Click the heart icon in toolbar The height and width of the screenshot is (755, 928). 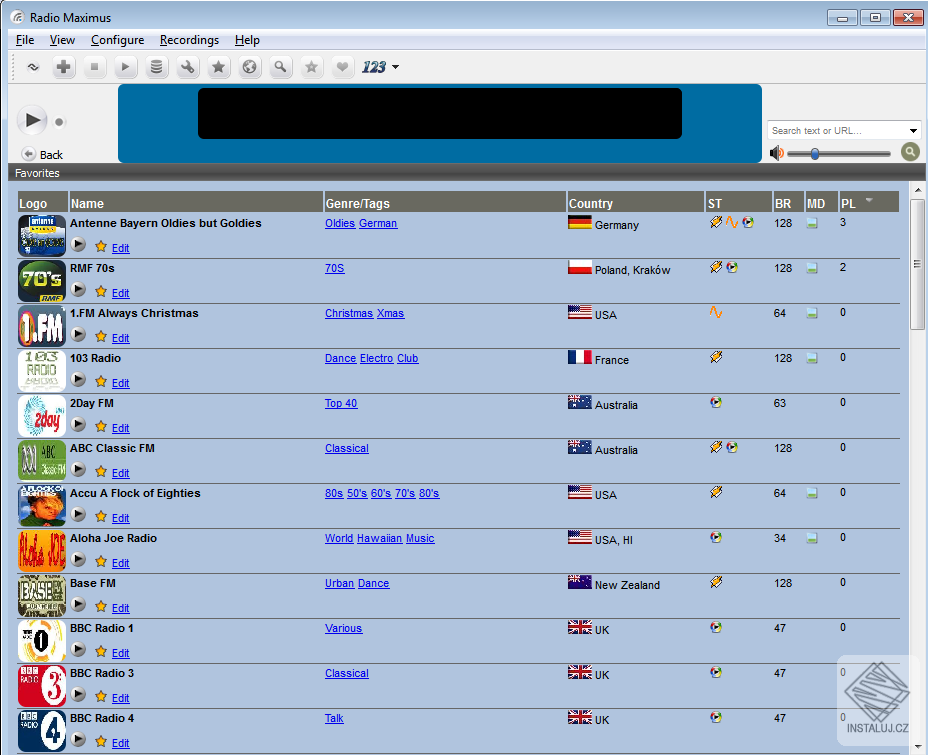pos(342,67)
